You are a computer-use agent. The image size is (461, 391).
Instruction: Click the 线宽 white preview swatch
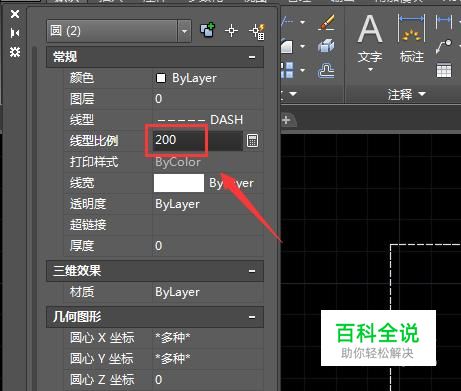click(179, 183)
